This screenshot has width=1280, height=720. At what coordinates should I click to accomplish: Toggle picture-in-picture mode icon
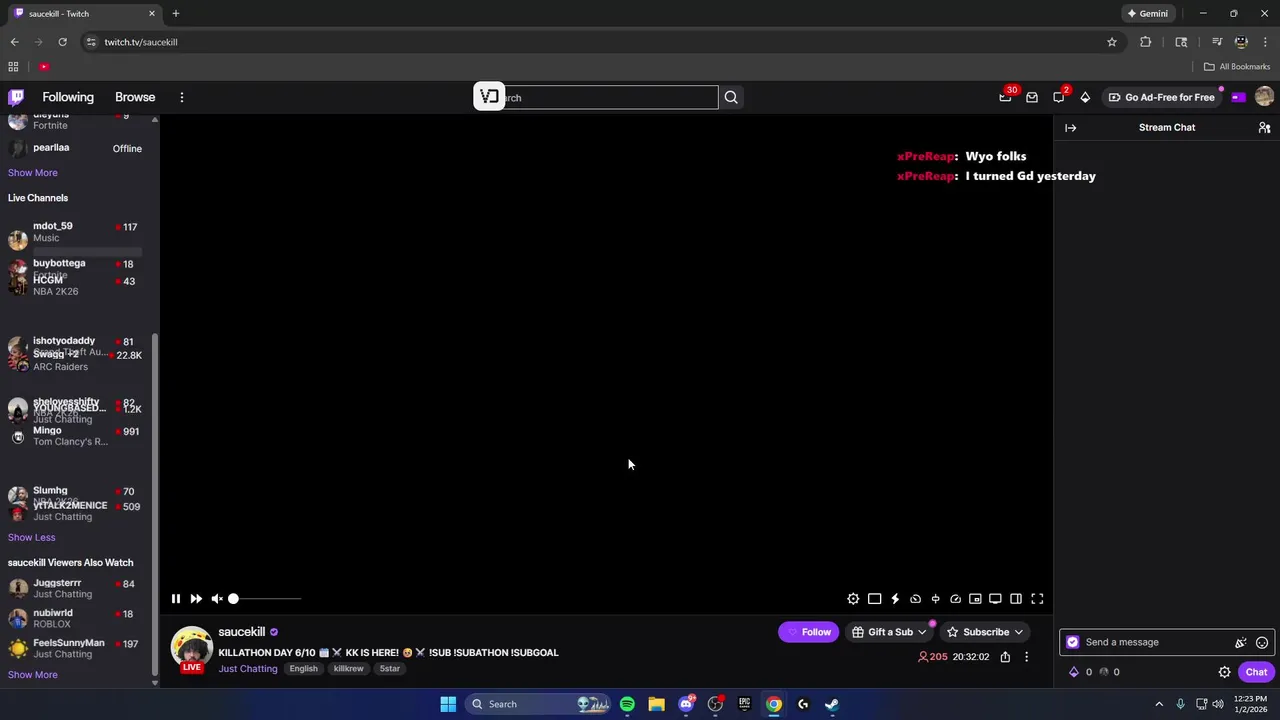coord(975,599)
